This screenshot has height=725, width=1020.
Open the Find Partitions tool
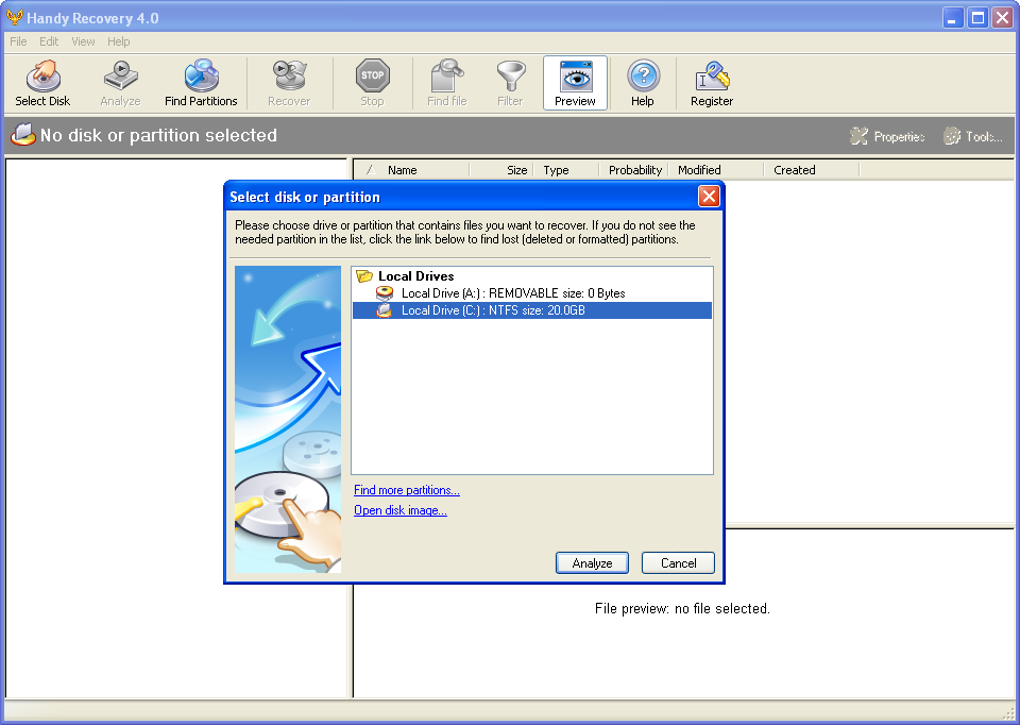(201, 83)
